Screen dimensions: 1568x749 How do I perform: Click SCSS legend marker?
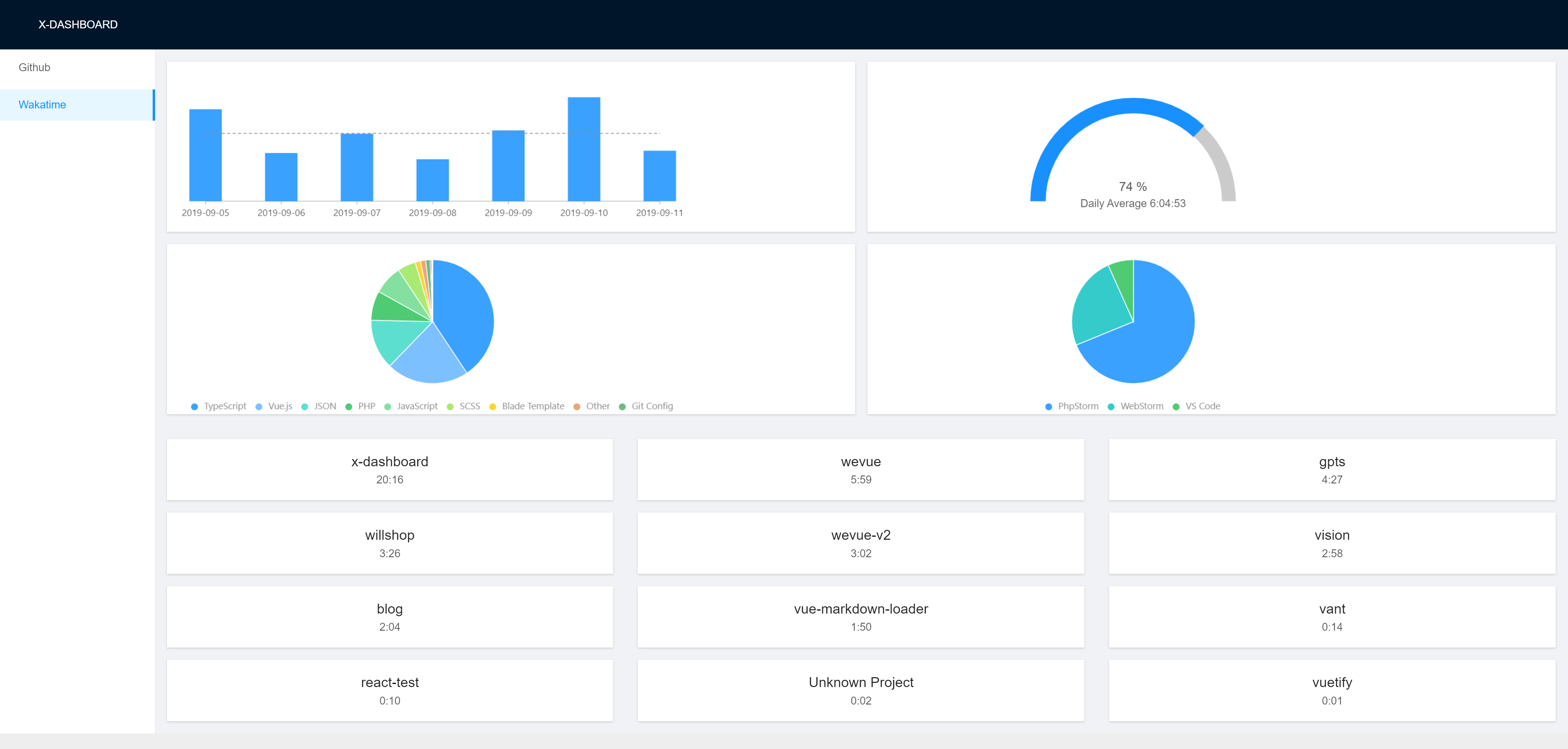pos(451,407)
